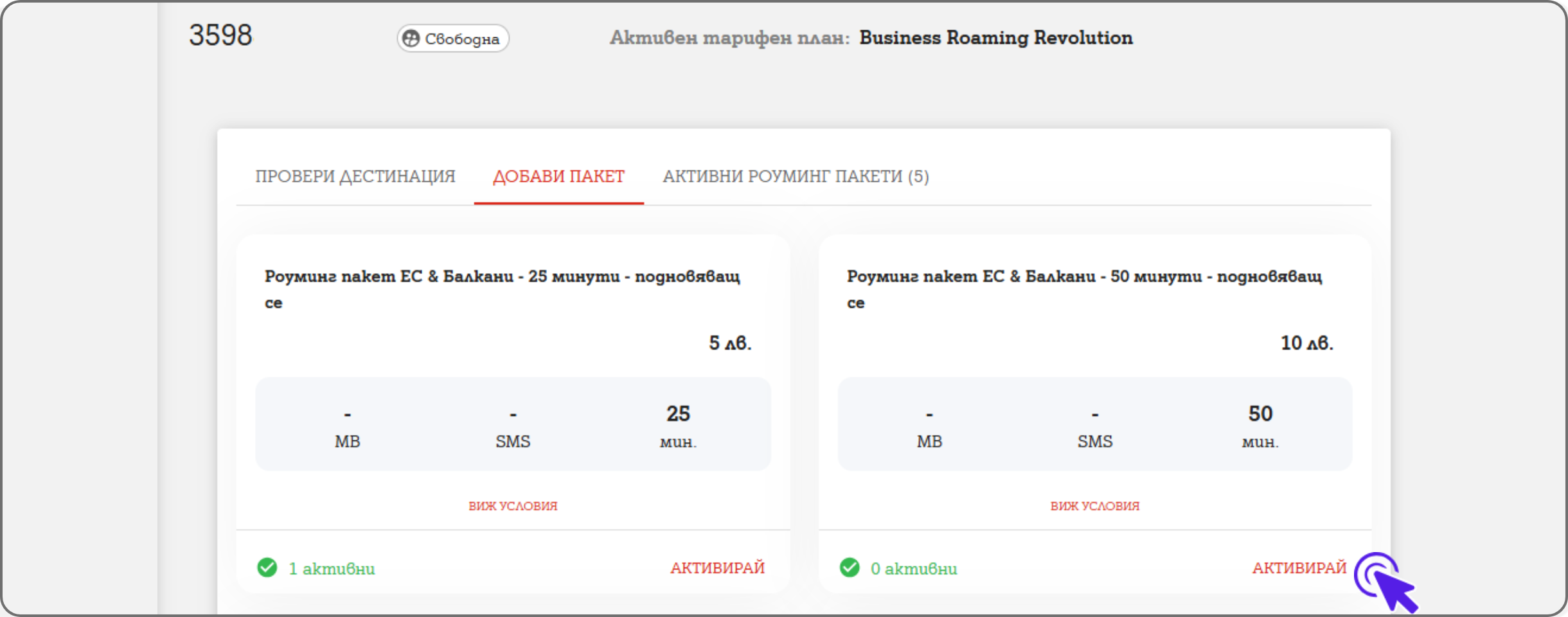The height and width of the screenshot is (617, 1568).
Task: Click the SMS label in 50 минути card
Action: click(x=1095, y=442)
